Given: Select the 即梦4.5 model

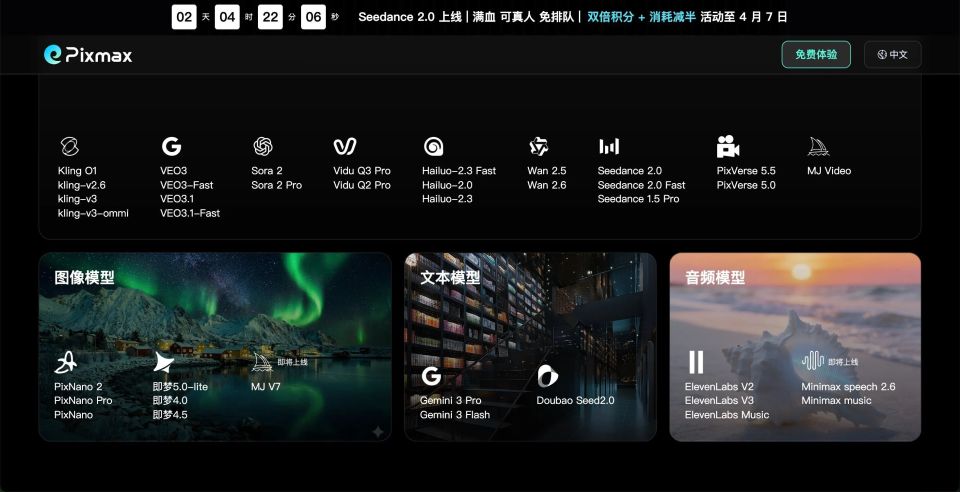Looking at the screenshot, I should 170,415.
